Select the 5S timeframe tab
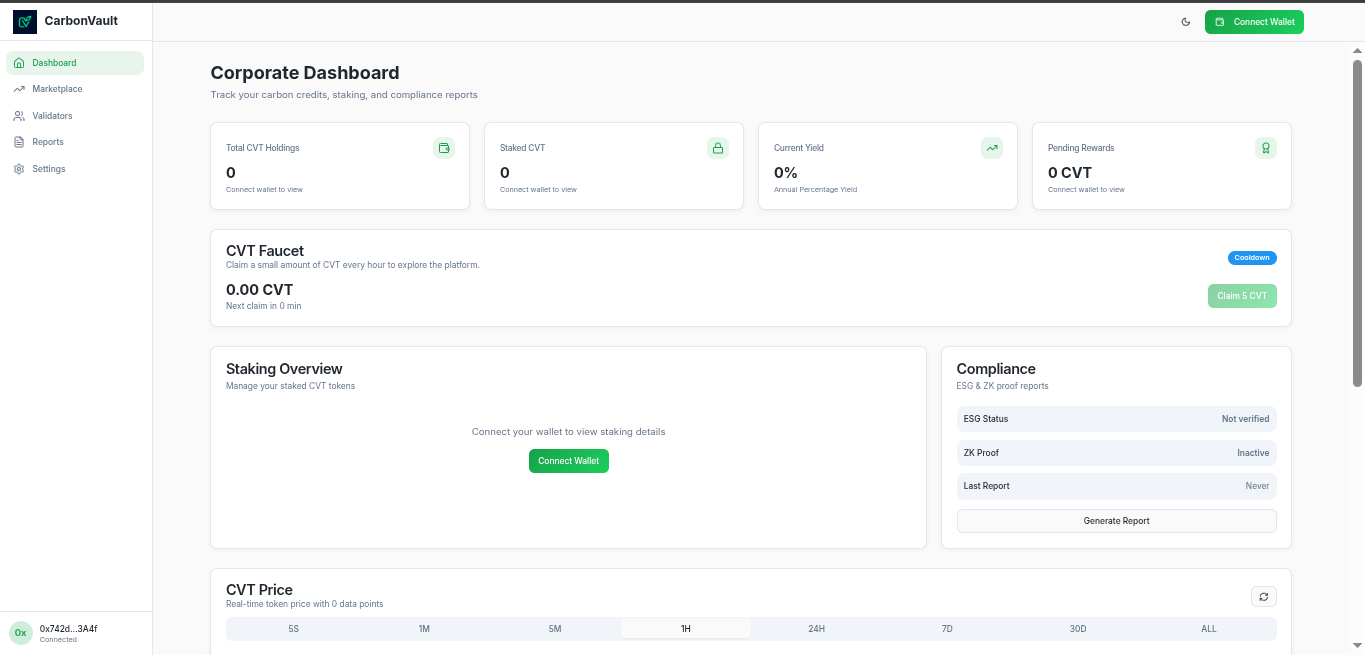1365x655 pixels. click(293, 629)
